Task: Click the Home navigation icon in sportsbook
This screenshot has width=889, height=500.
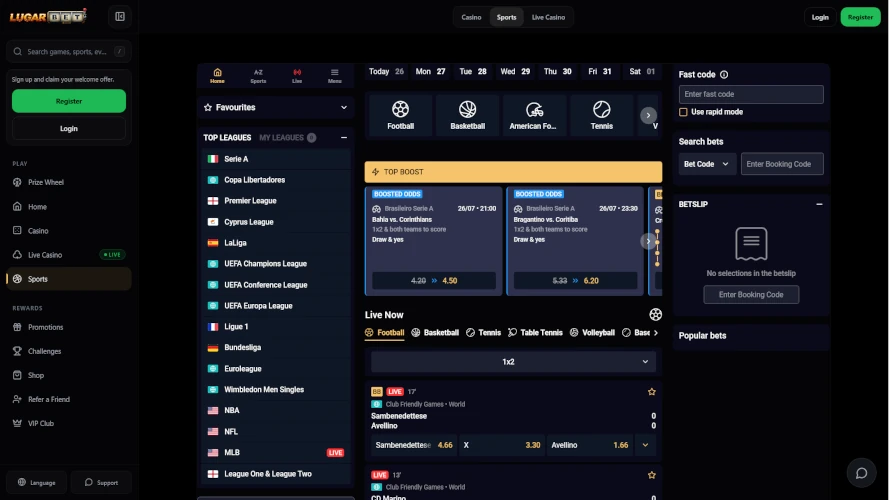Action: coord(217,76)
